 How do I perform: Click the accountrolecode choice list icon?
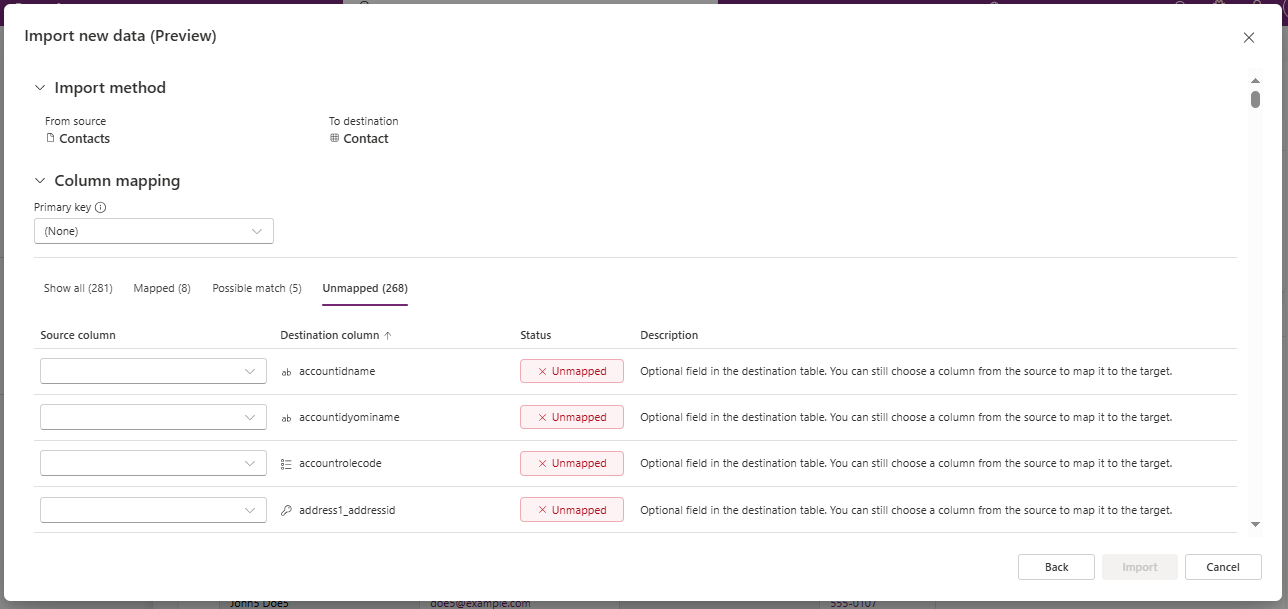pyautogui.click(x=287, y=464)
